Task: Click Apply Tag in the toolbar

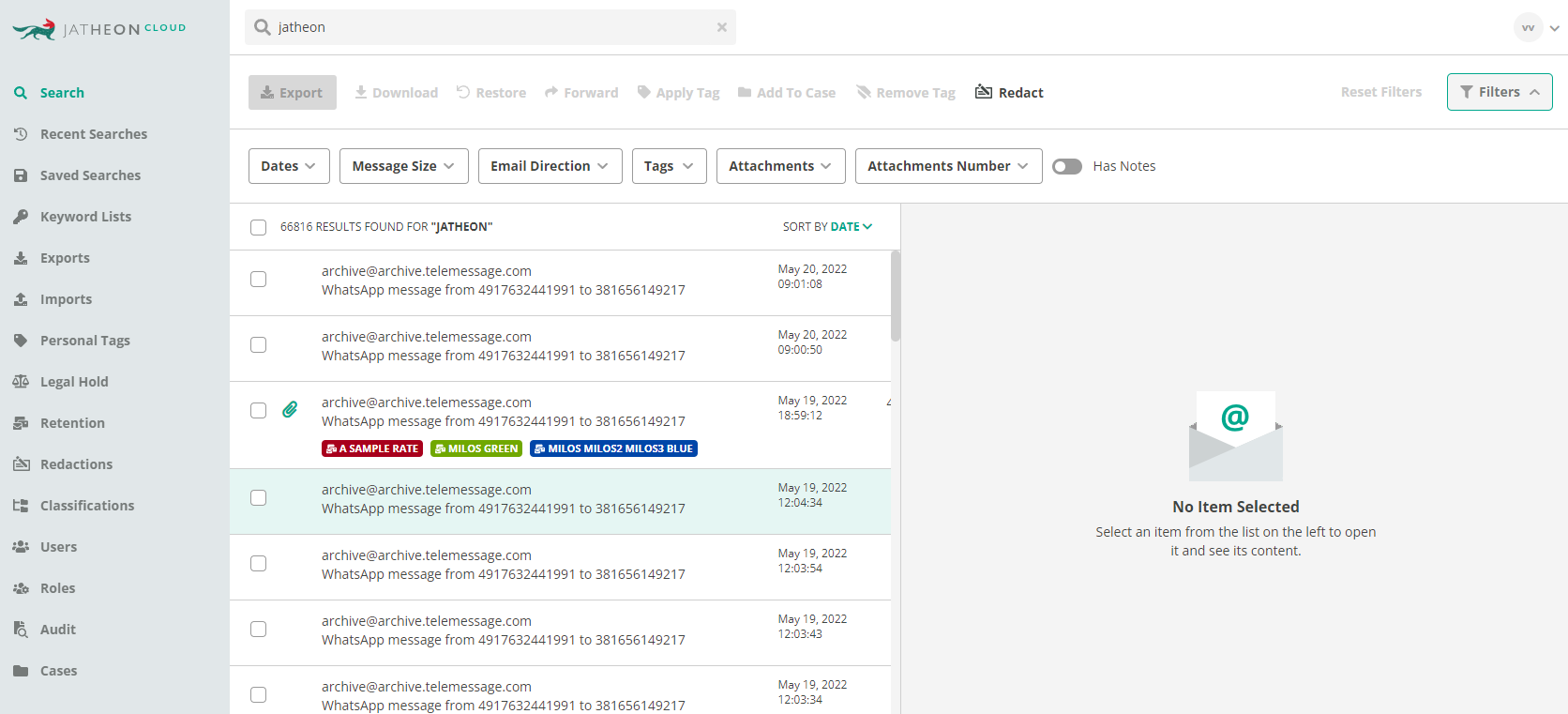Action: pyautogui.click(x=678, y=92)
